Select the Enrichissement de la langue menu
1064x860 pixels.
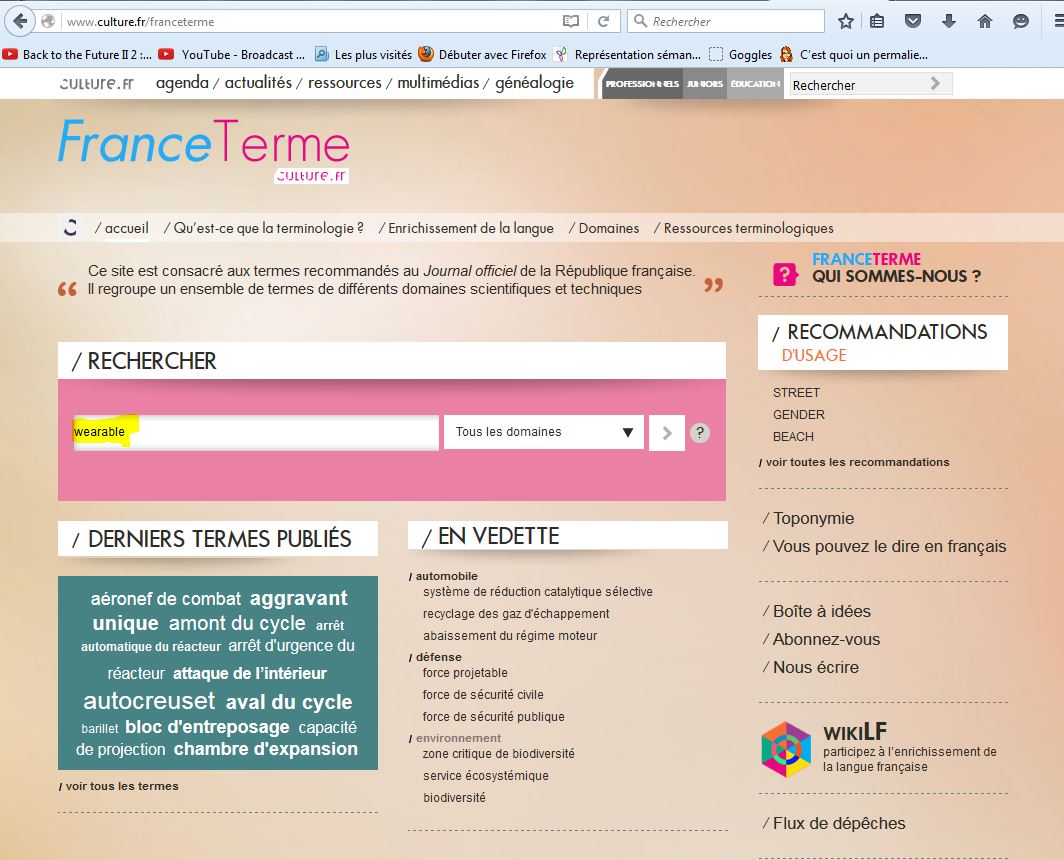pos(470,228)
